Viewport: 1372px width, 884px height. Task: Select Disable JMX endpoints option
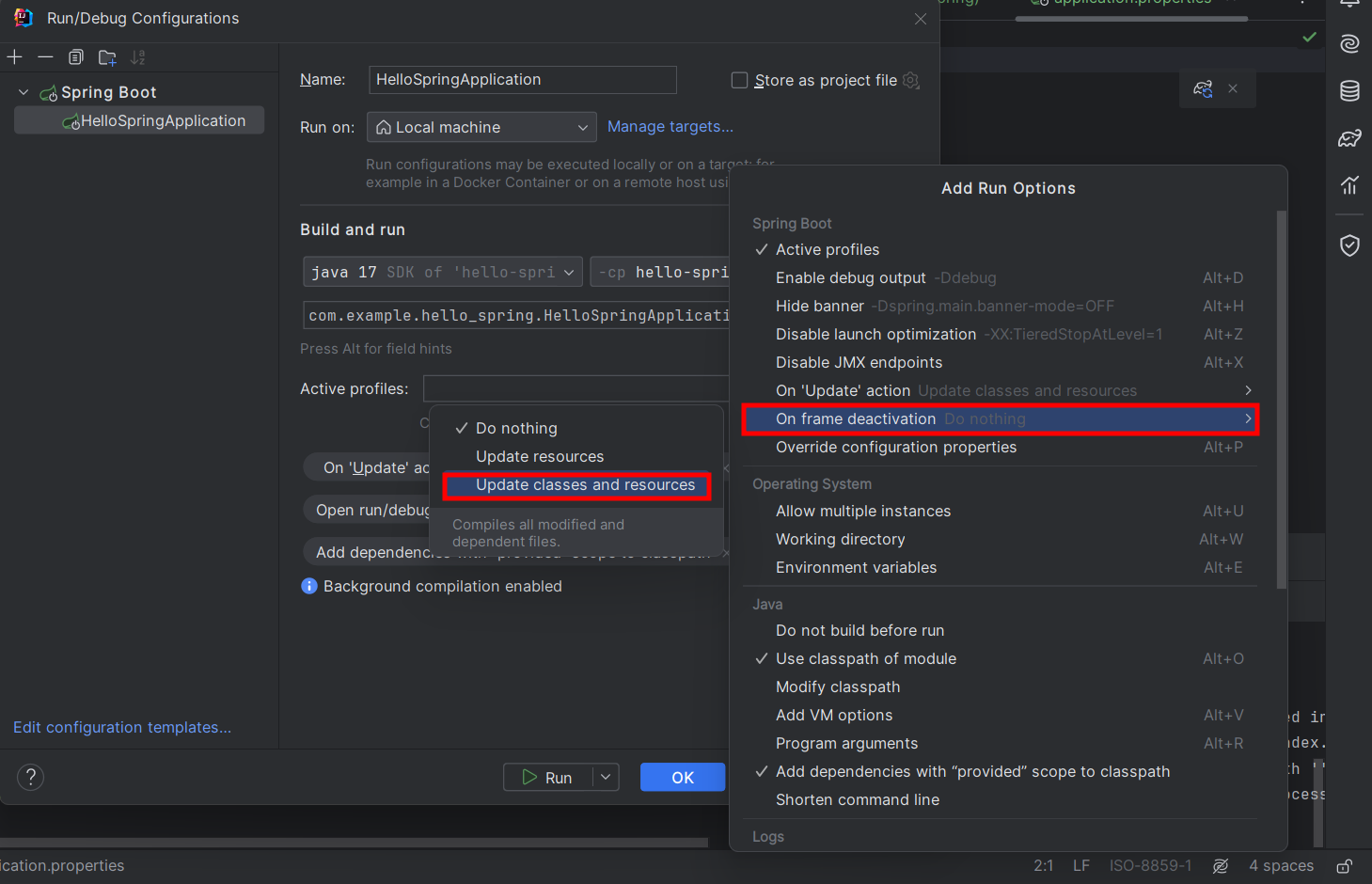(1001, 362)
